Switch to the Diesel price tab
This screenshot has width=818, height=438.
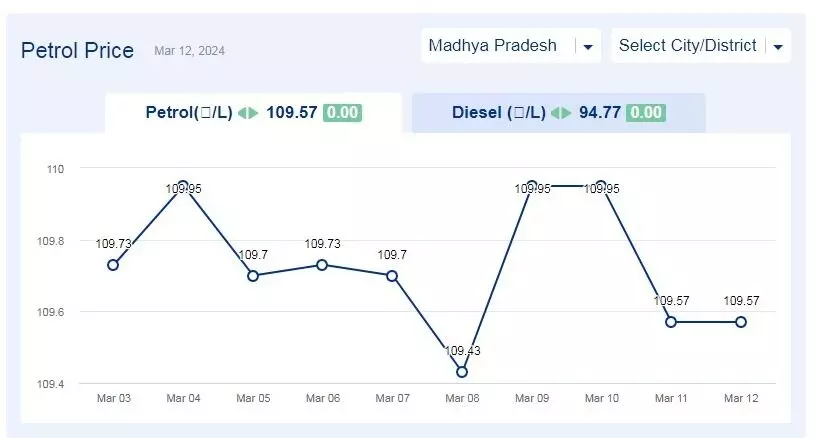(559, 113)
